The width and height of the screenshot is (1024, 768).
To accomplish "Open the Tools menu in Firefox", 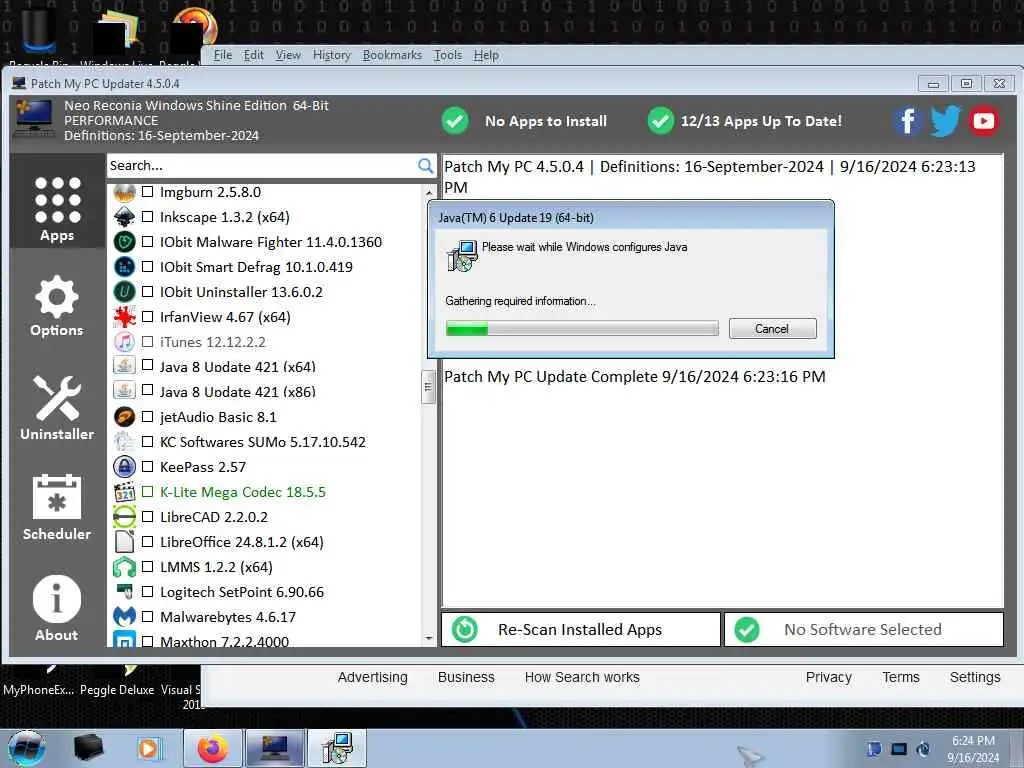I will tap(448, 55).
